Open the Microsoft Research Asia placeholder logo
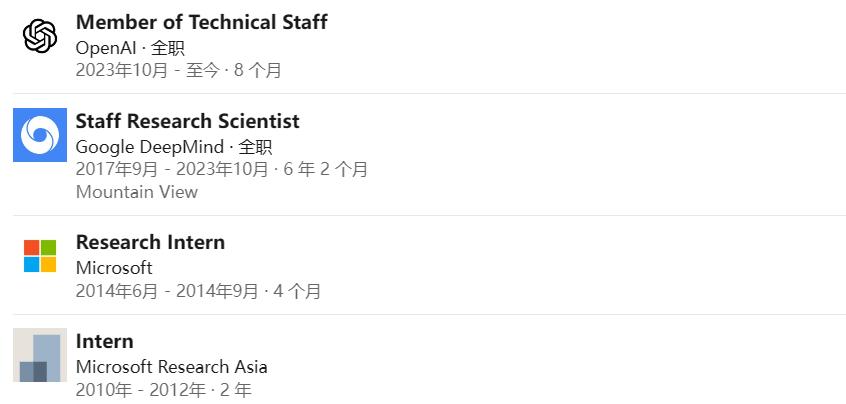 coord(40,355)
